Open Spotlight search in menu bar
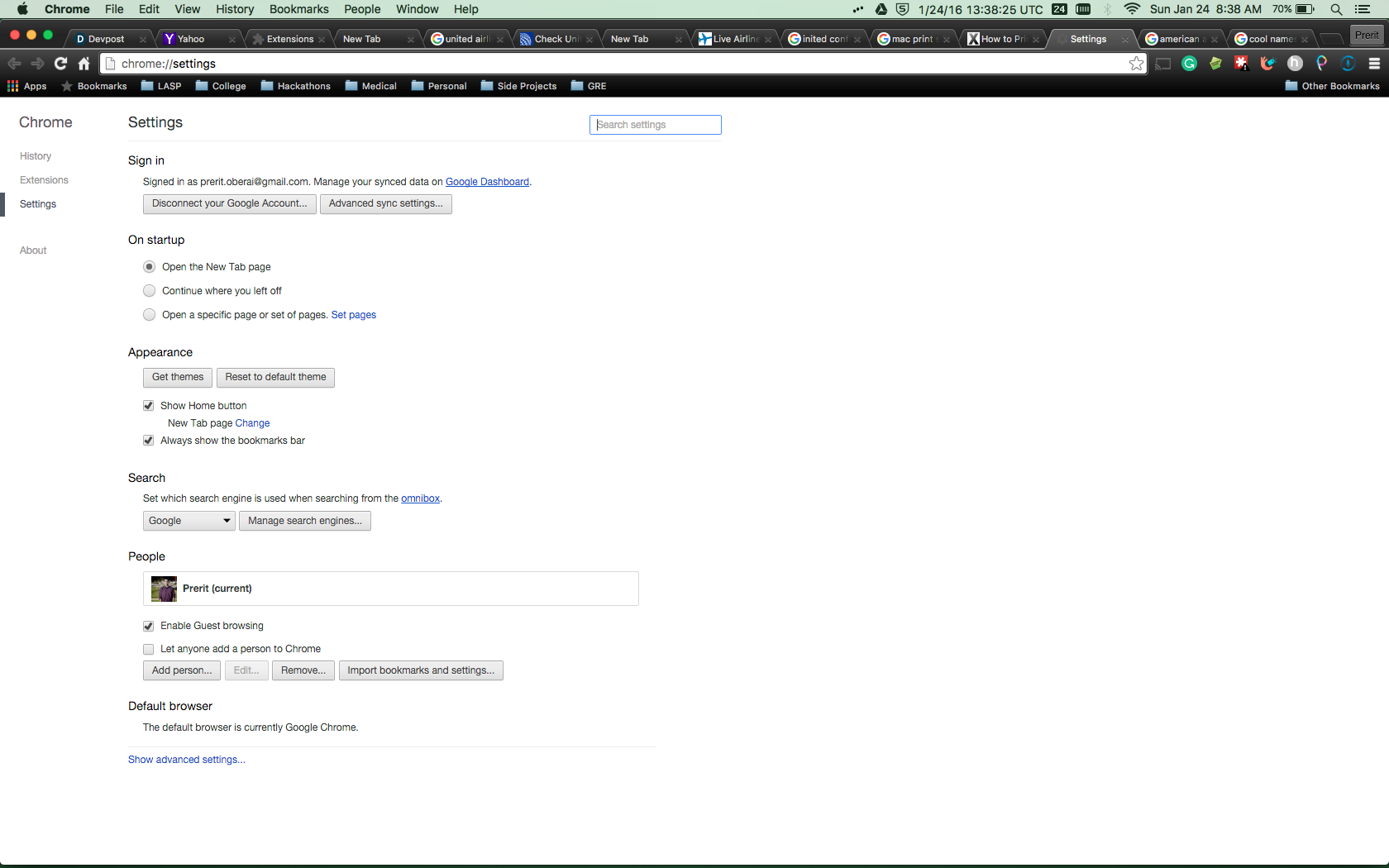1389x868 pixels. pyautogui.click(x=1336, y=9)
